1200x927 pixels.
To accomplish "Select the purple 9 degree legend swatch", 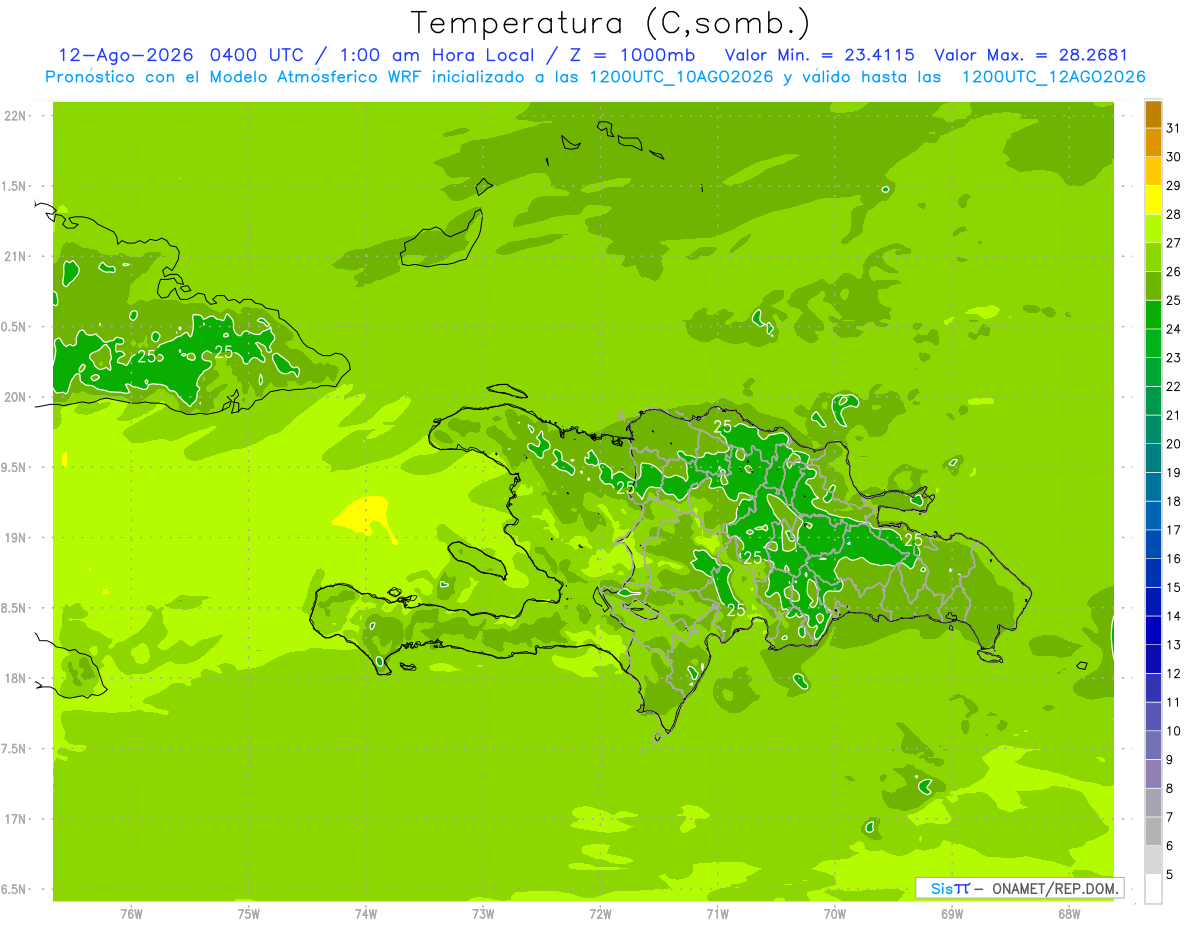I will click(1153, 745).
